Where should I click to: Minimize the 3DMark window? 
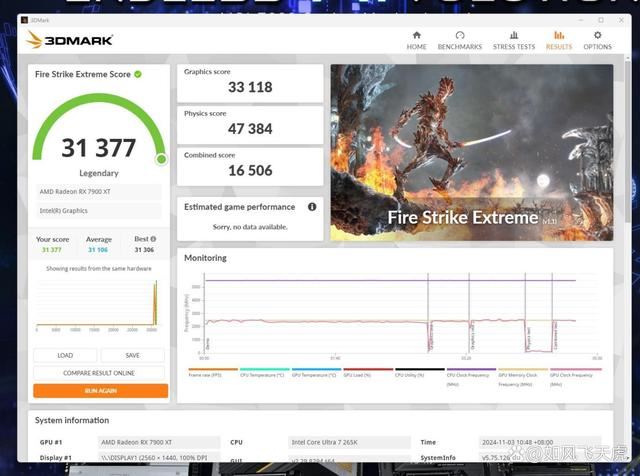[580, 20]
